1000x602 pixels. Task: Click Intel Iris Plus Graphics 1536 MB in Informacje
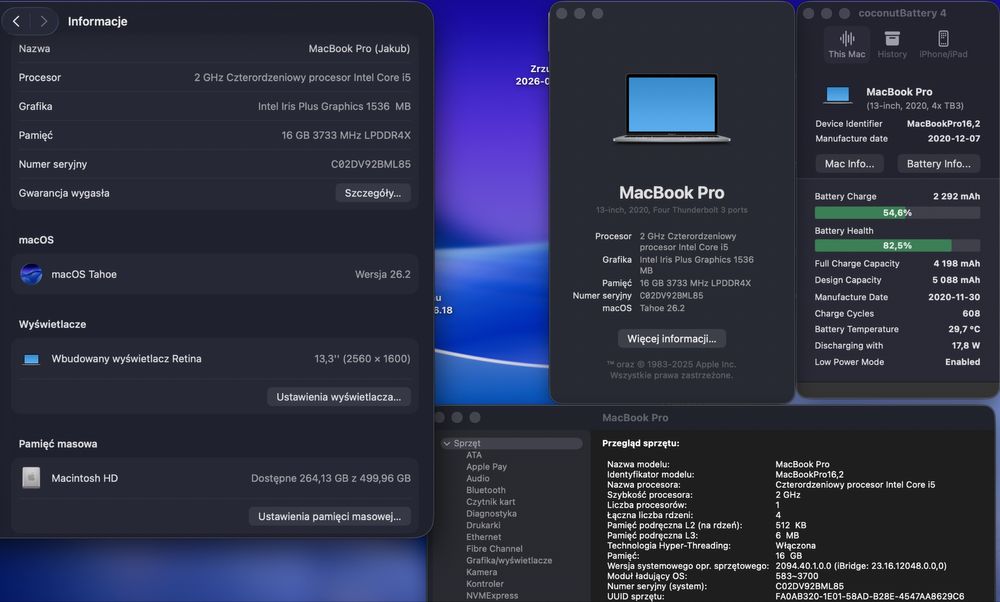pyautogui.click(x=334, y=106)
